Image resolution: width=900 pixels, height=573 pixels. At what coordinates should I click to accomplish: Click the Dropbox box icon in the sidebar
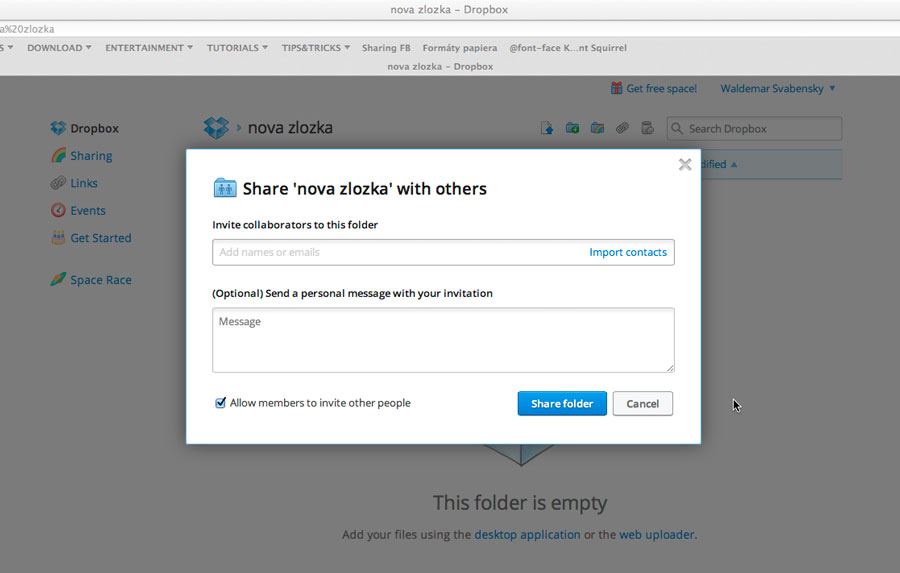pyautogui.click(x=58, y=128)
